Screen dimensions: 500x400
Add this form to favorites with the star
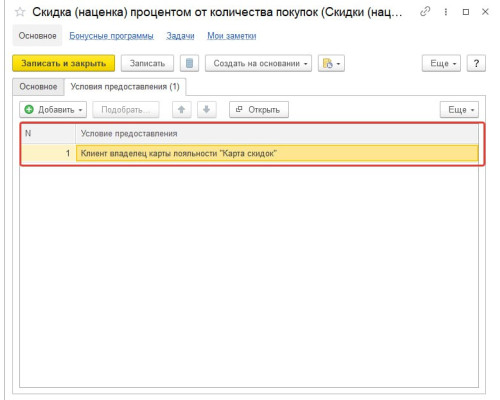[x=20, y=12]
